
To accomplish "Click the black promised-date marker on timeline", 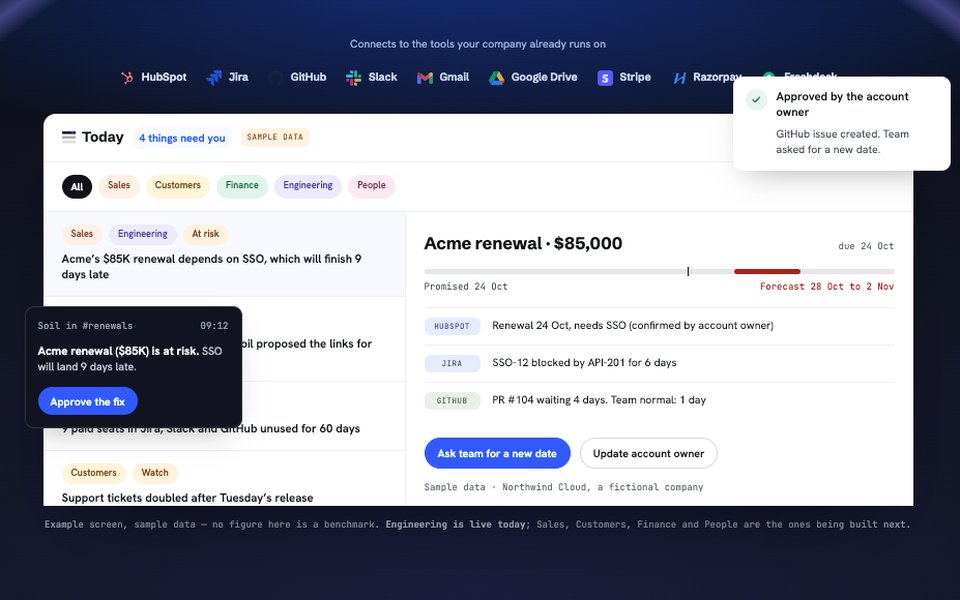I will point(688,271).
